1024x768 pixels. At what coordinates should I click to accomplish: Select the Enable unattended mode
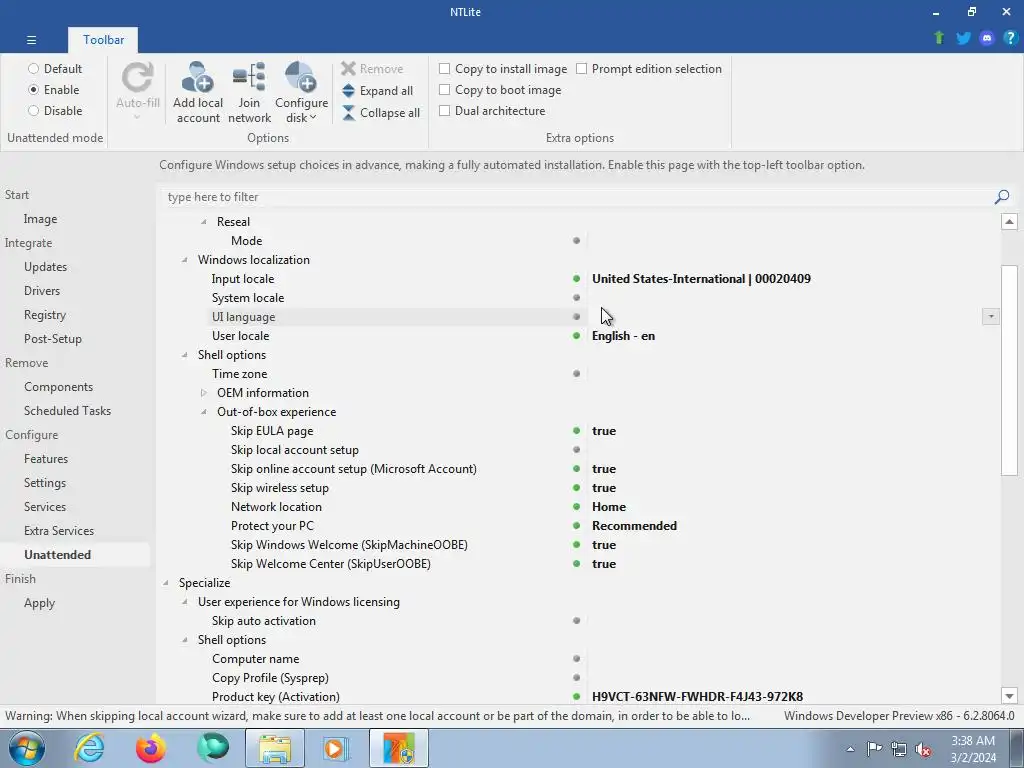(54, 89)
